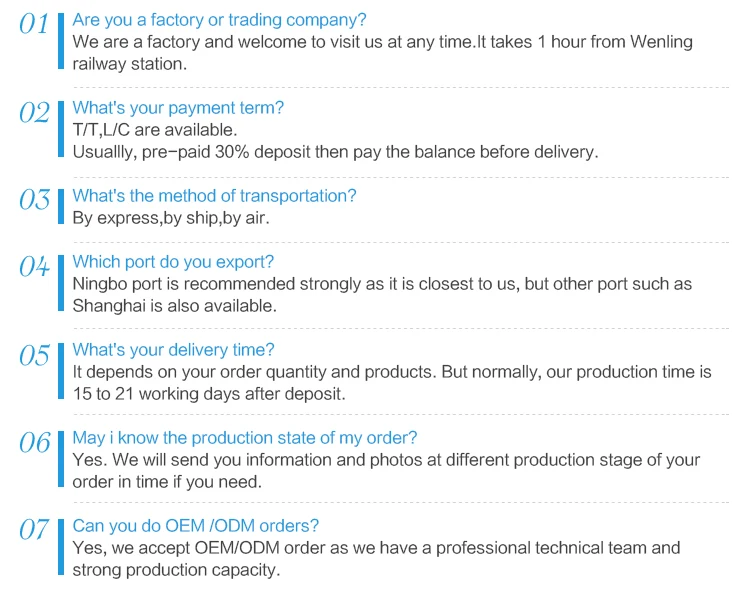Open the 'What's your payment term?' question
The height and width of the screenshot is (596, 750).
pos(178,108)
